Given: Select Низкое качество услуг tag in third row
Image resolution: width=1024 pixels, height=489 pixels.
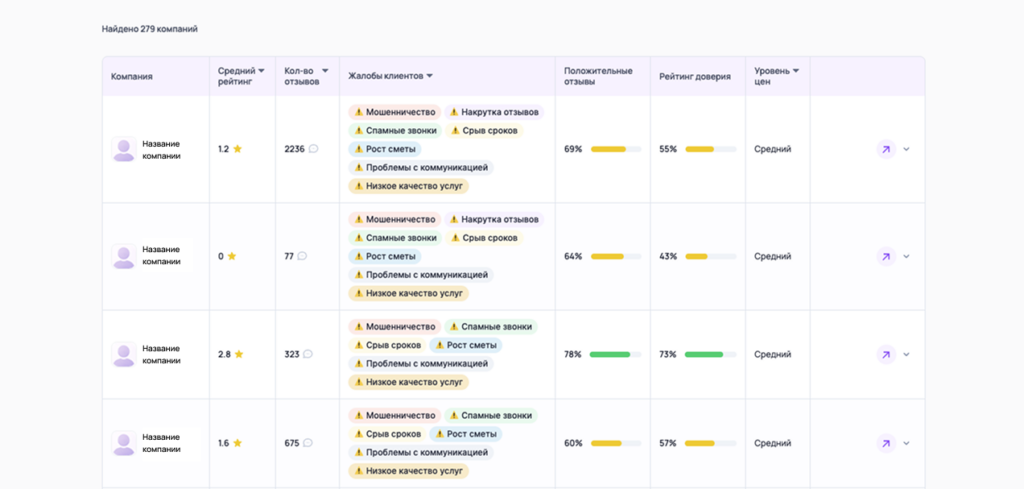Looking at the screenshot, I should pos(408,382).
